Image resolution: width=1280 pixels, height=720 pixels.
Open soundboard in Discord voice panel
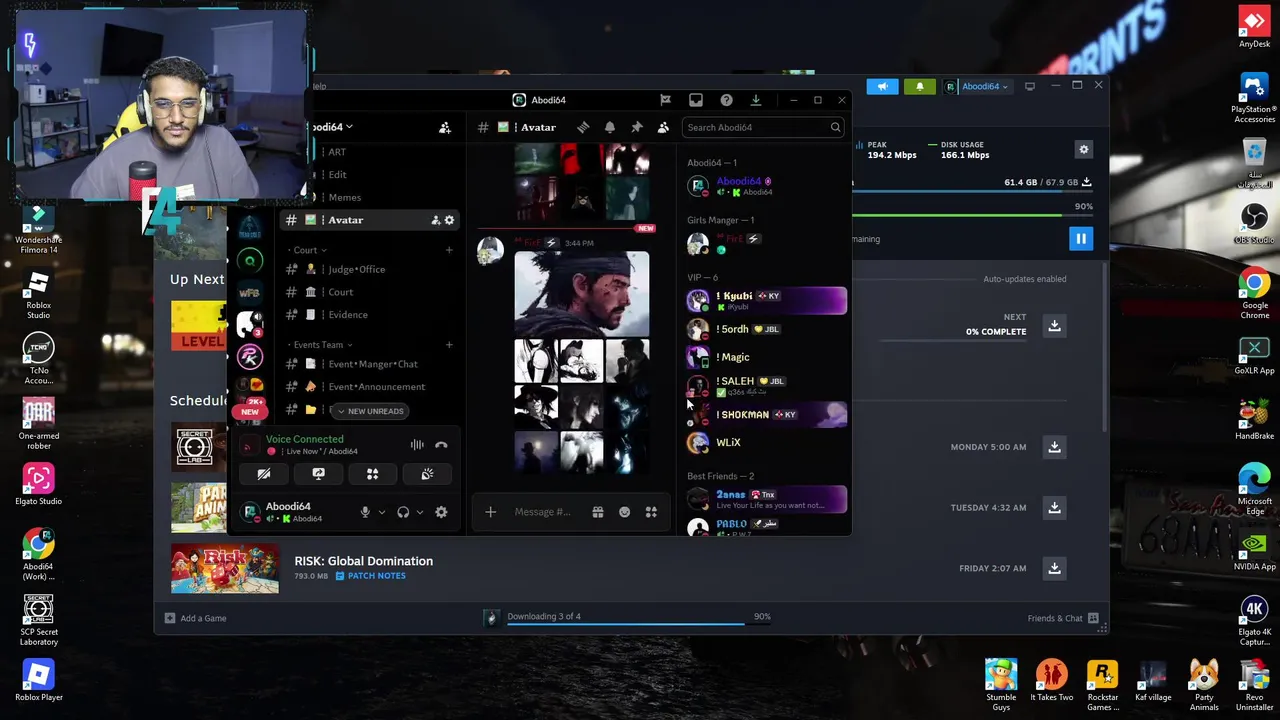pos(427,475)
